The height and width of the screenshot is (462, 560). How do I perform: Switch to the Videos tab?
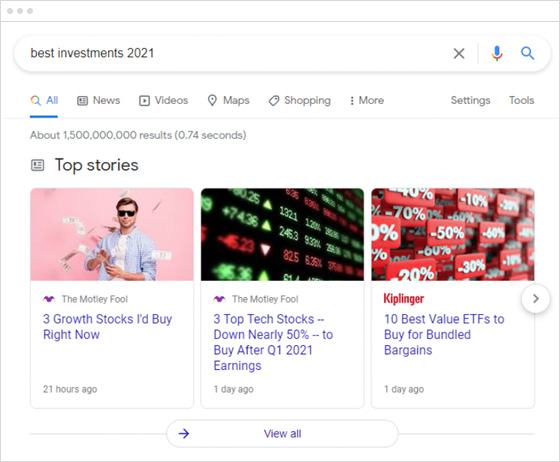[164, 100]
